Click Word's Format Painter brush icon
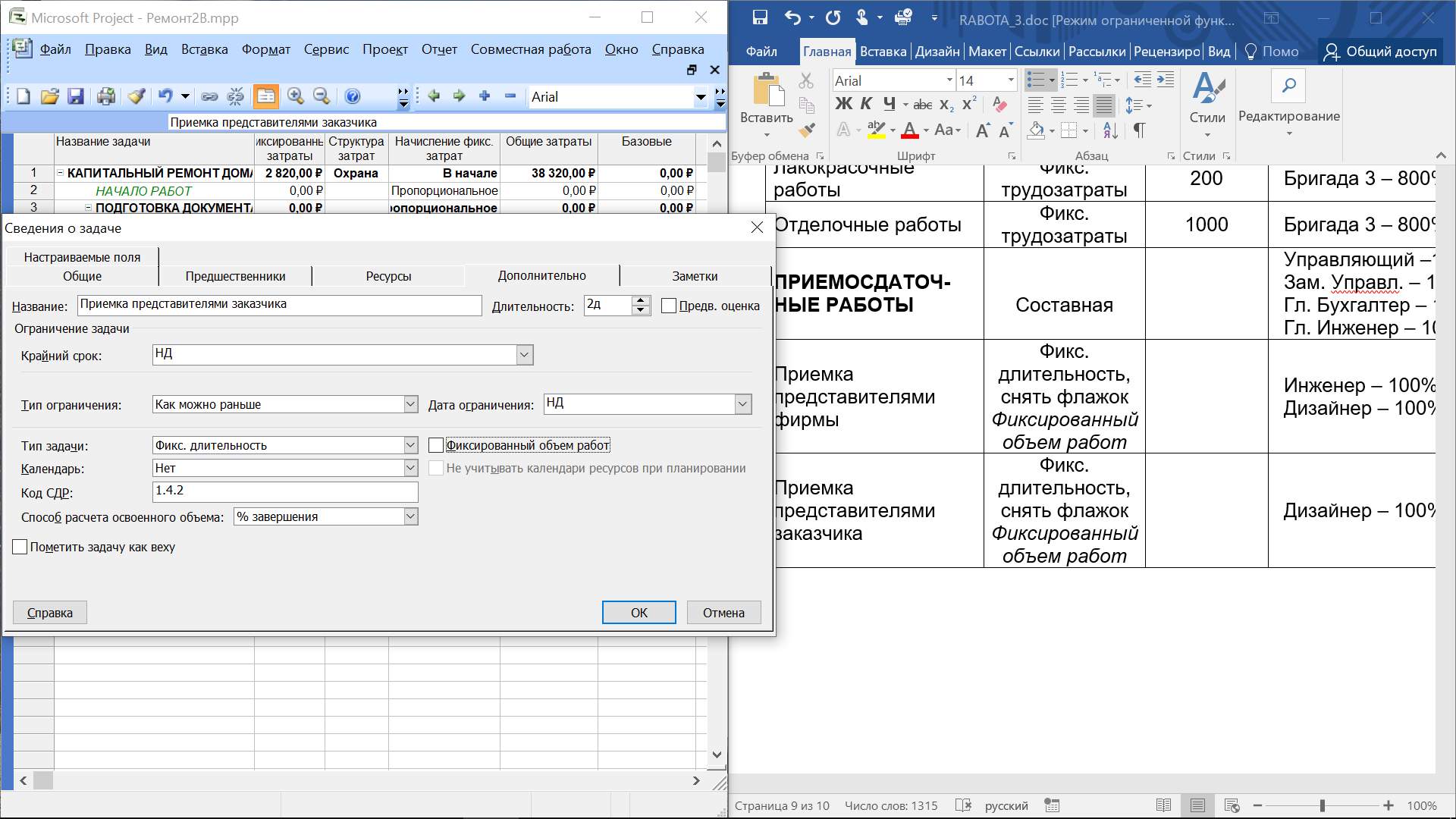 pos(808,130)
